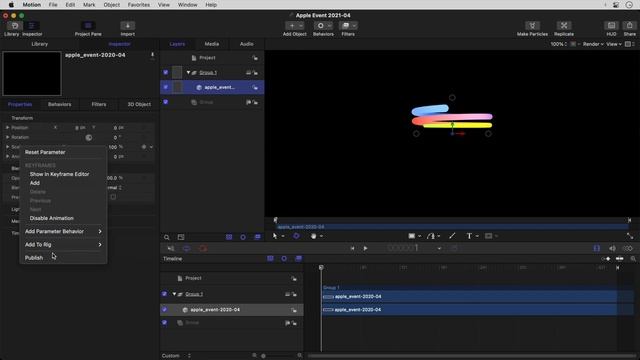Click the record animation button
640x360 pixels.
tap(203, 248)
